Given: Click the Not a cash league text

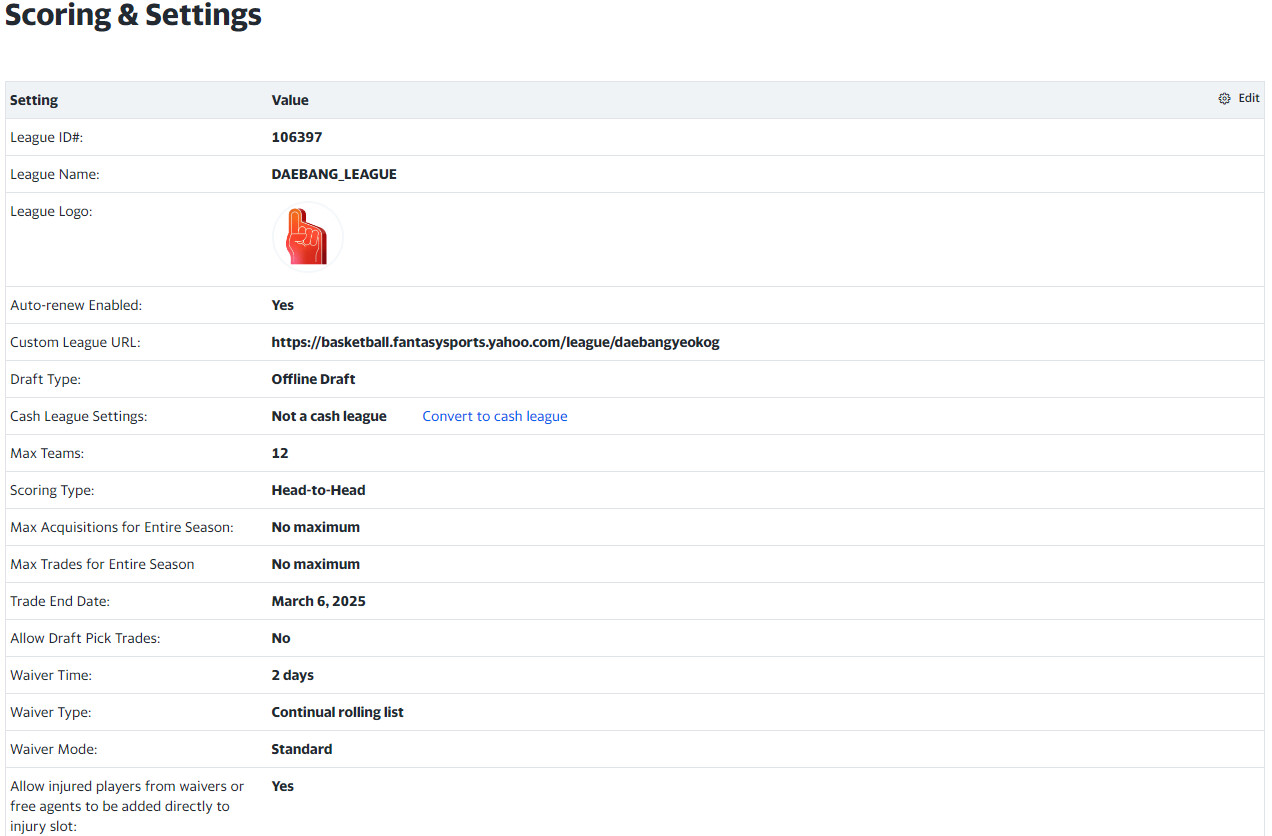Looking at the screenshot, I should [329, 416].
